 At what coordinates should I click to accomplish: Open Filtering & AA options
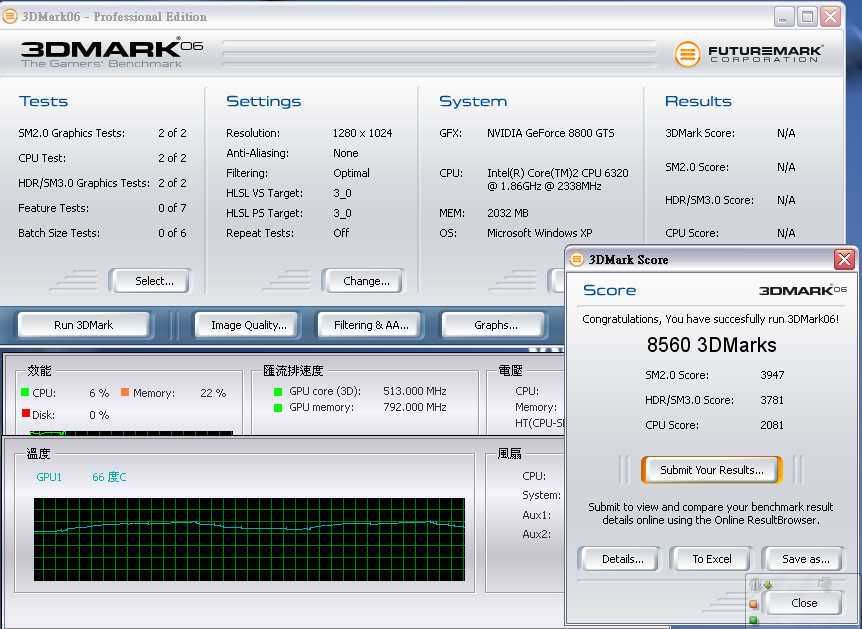[x=371, y=325]
